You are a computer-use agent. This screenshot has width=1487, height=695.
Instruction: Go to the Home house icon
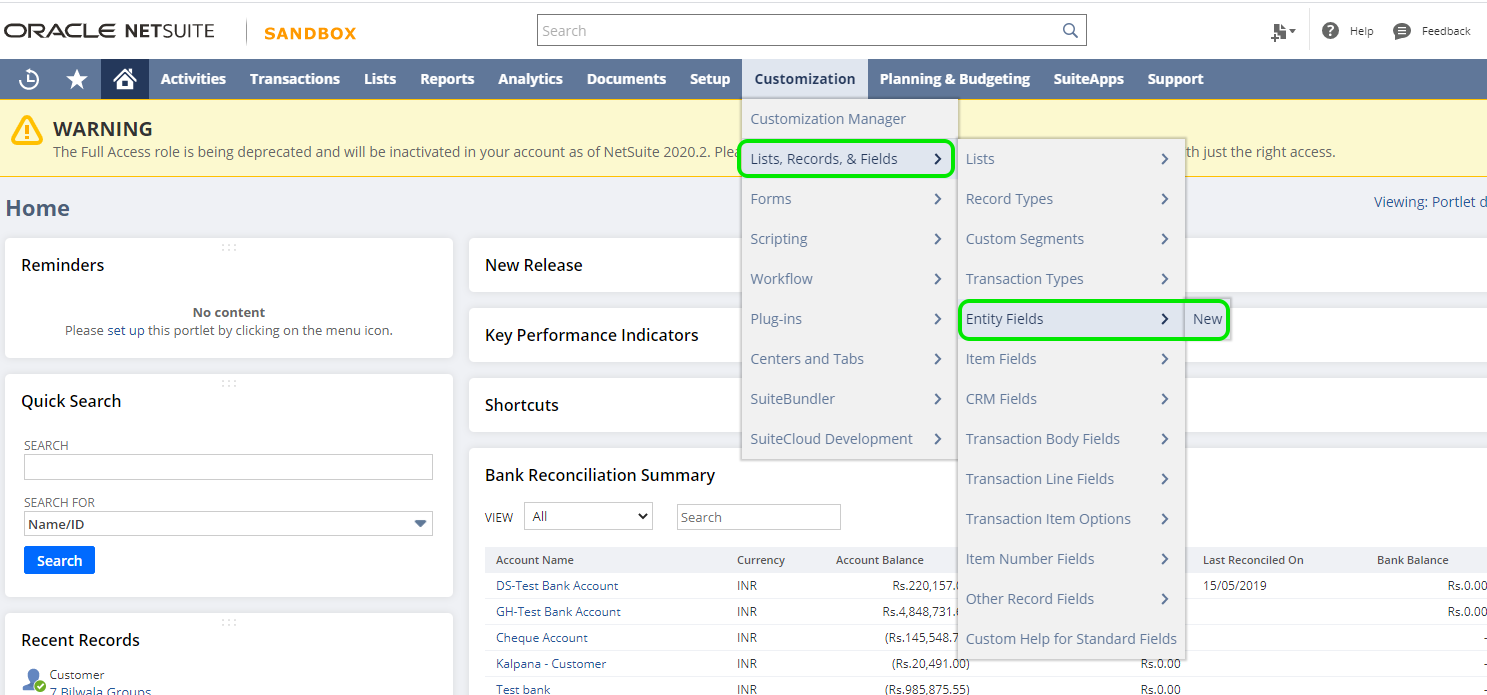[x=125, y=79]
